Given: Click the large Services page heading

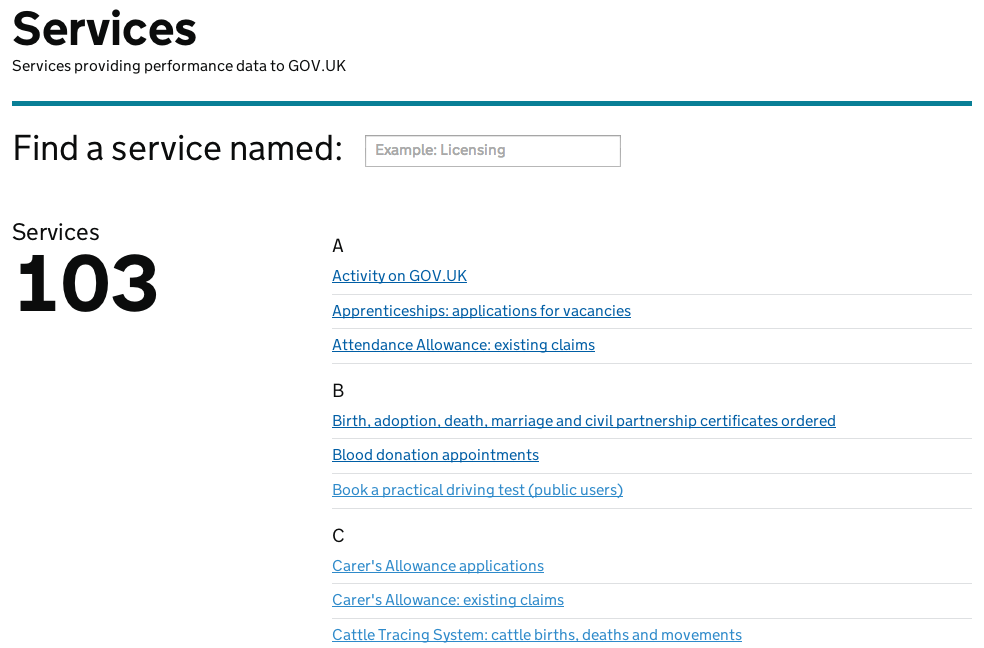Looking at the screenshot, I should [x=104, y=29].
